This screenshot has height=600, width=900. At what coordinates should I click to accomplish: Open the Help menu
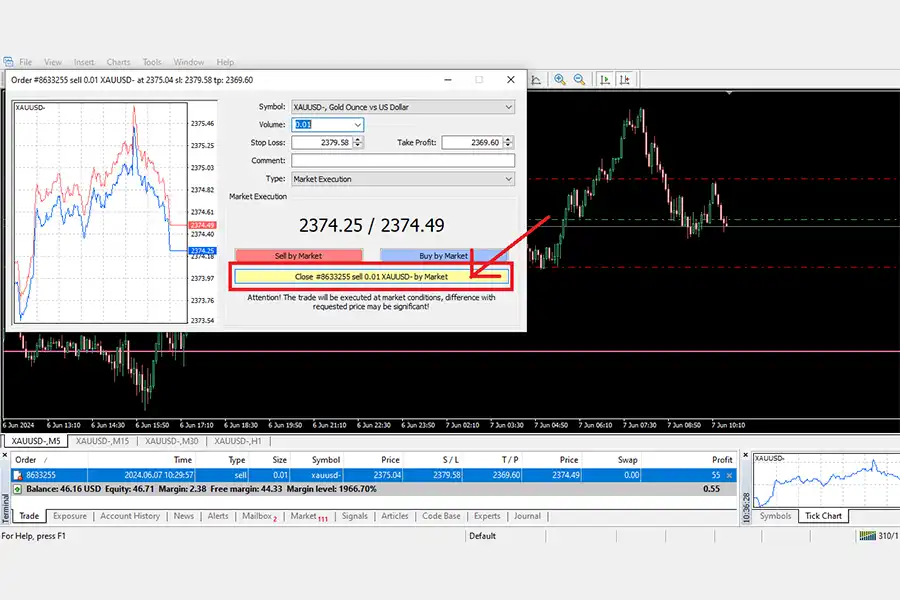225,62
